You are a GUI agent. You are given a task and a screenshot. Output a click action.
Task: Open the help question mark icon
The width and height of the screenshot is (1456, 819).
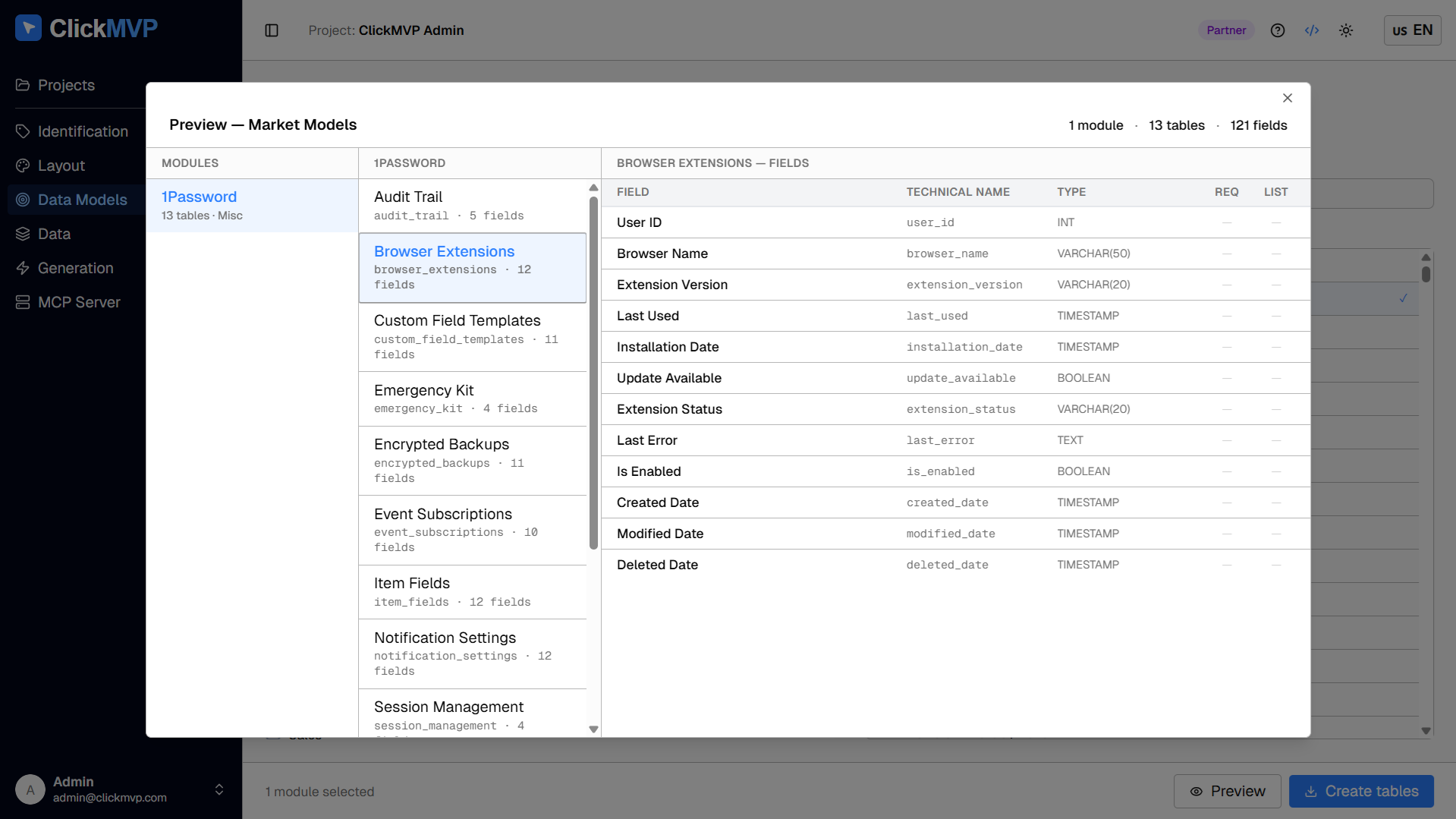[x=1278, y=30]
